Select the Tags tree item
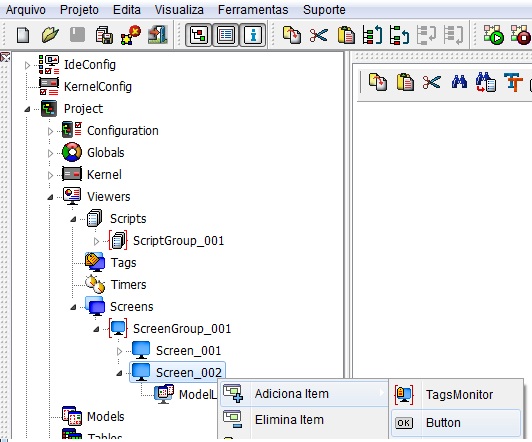This screenshot has height=442, width=532. coord(124,263)
